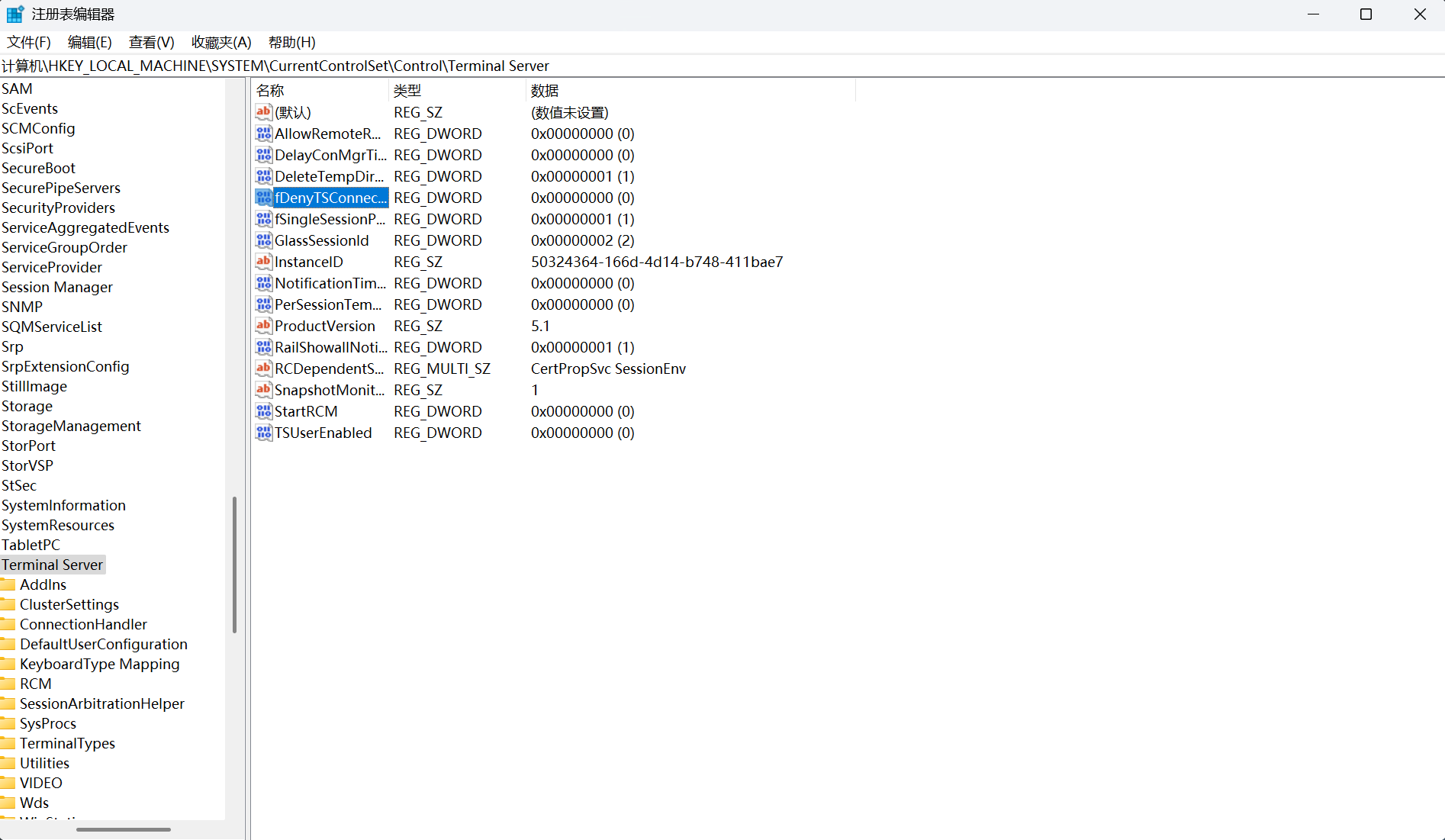Click the DWORD icon for DelayConMgrTi...
Viewport: 1445px width, 840px height.
(x=263, y=155)
